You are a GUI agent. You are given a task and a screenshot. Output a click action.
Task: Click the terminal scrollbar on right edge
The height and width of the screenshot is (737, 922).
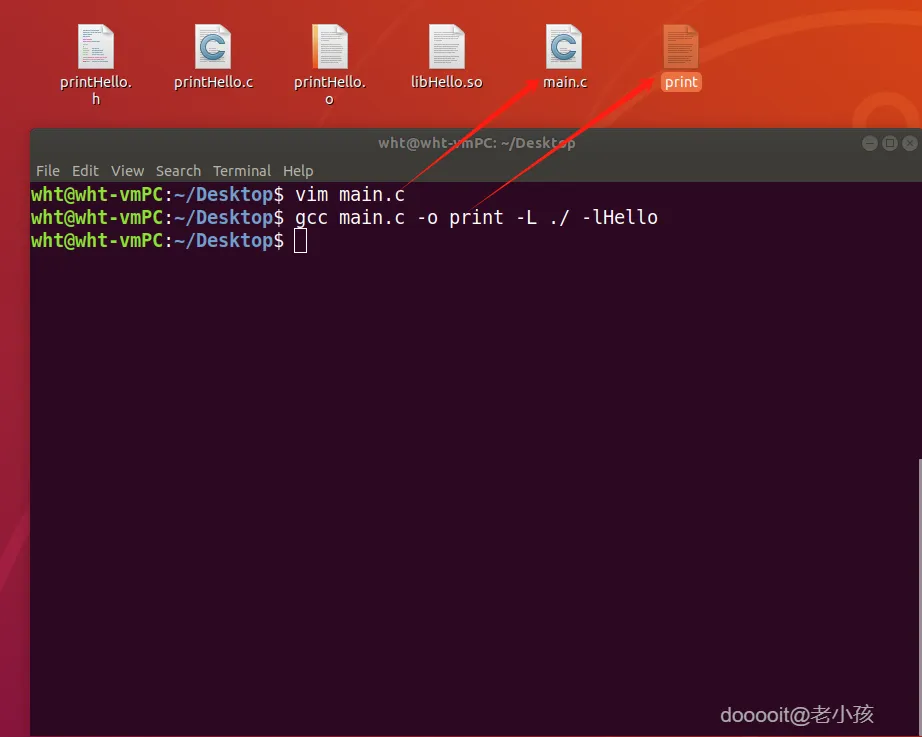920,597
